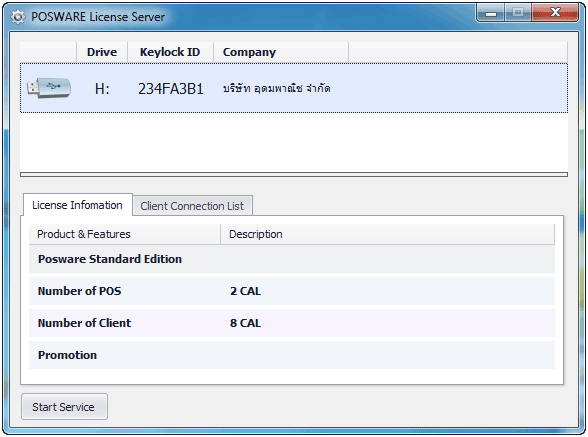Minimize the POSWARE License Server window

(490, 13)
